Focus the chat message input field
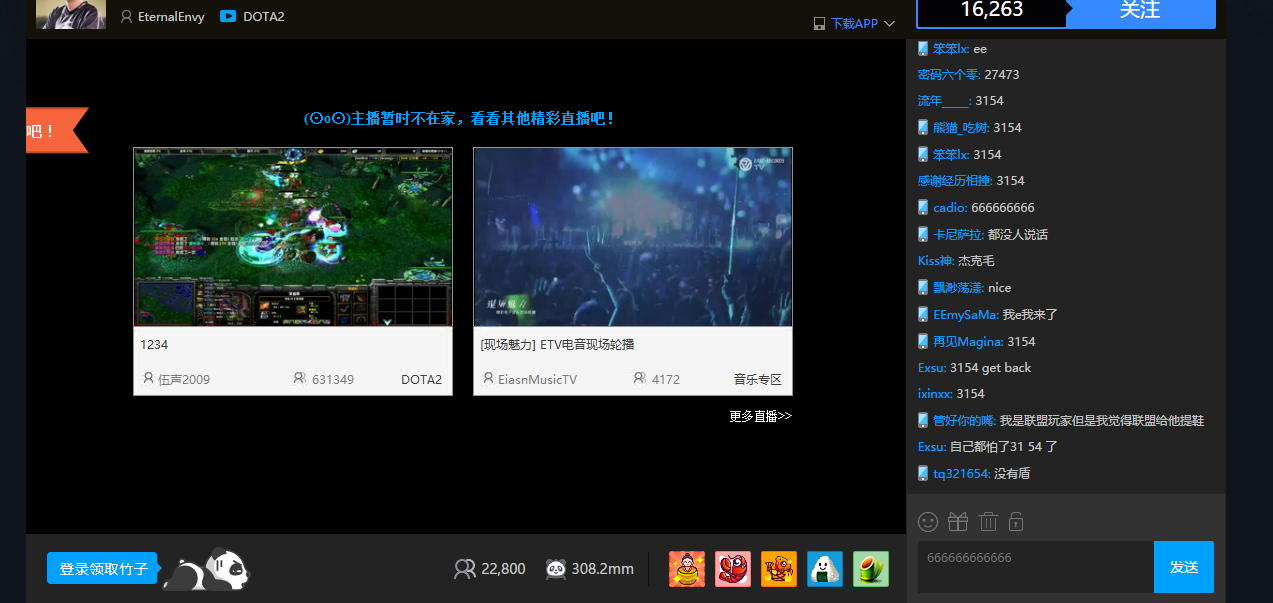Viewport: 1273px width, 603px height. [1036, 567]
